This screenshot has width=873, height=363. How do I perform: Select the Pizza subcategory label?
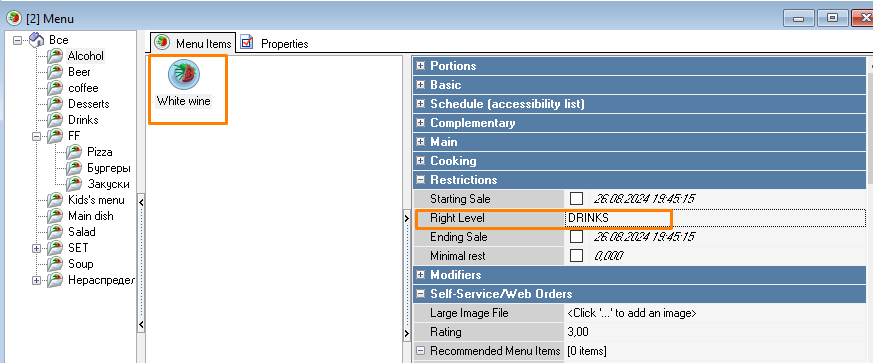tap(100, 152)
